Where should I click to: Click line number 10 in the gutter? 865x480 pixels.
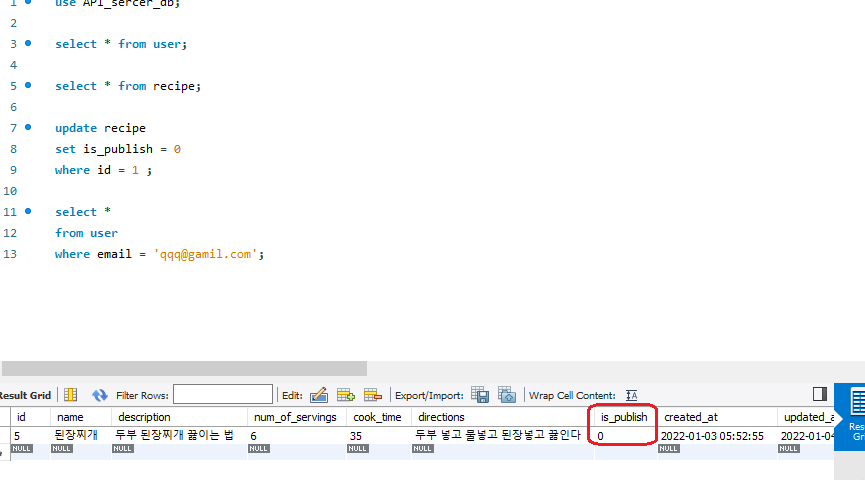[10, 191]
